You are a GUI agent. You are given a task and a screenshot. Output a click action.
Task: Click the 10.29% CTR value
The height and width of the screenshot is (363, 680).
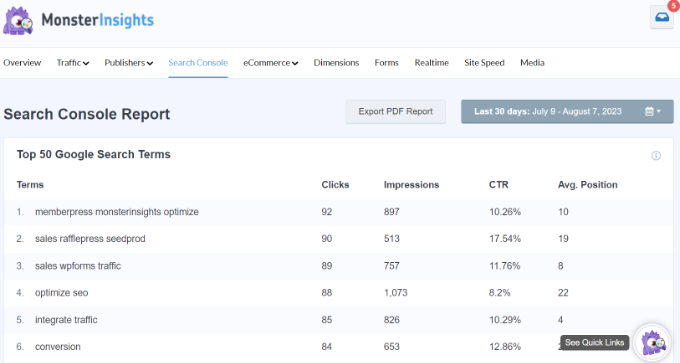(505, 320)
